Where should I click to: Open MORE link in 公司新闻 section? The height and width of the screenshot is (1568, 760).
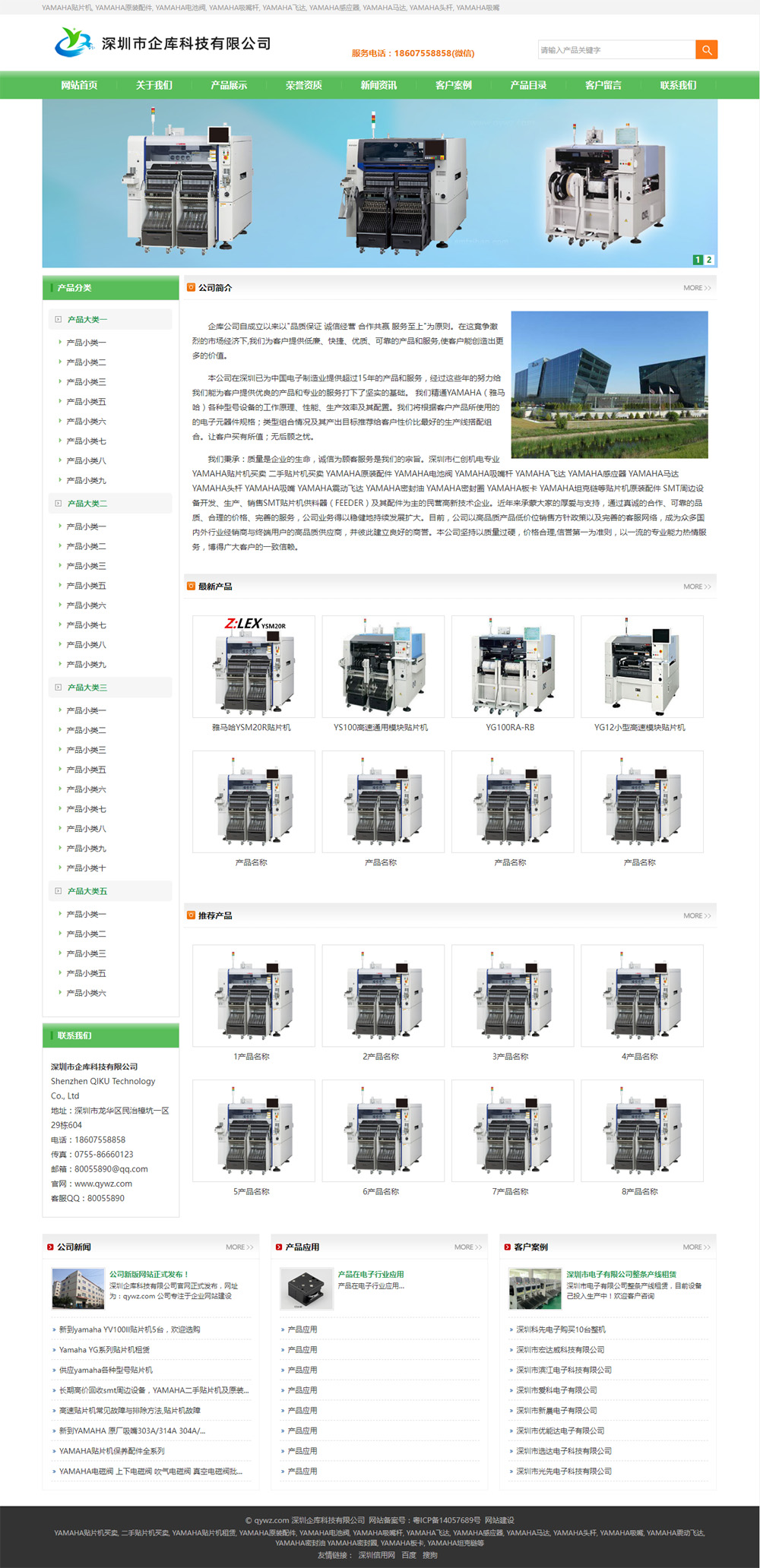tap(239, 1247)
